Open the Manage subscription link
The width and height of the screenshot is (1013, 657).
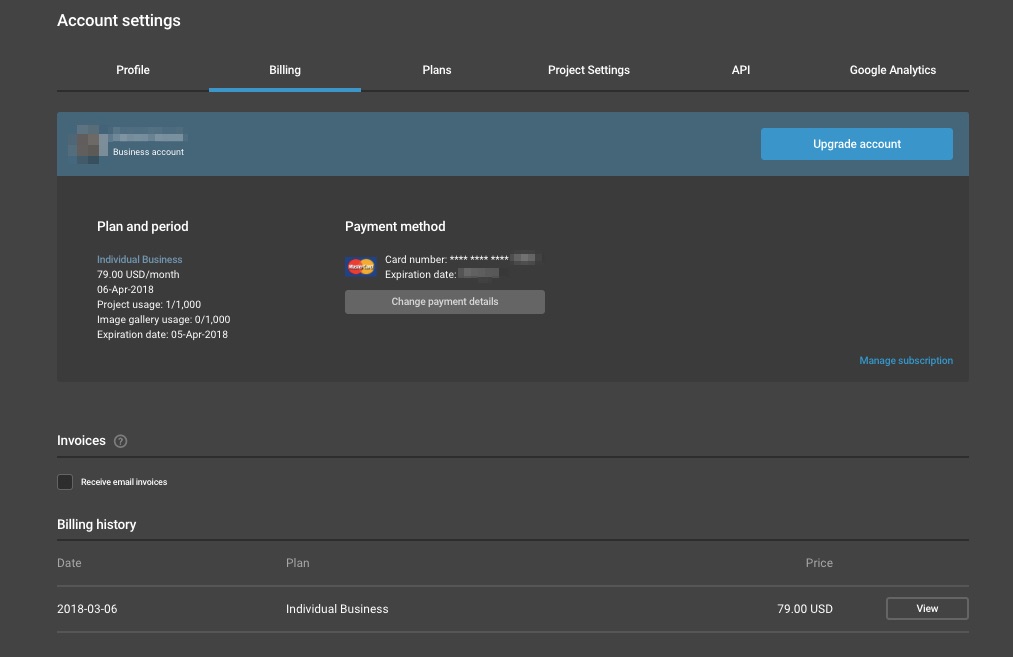click(906, 361)
